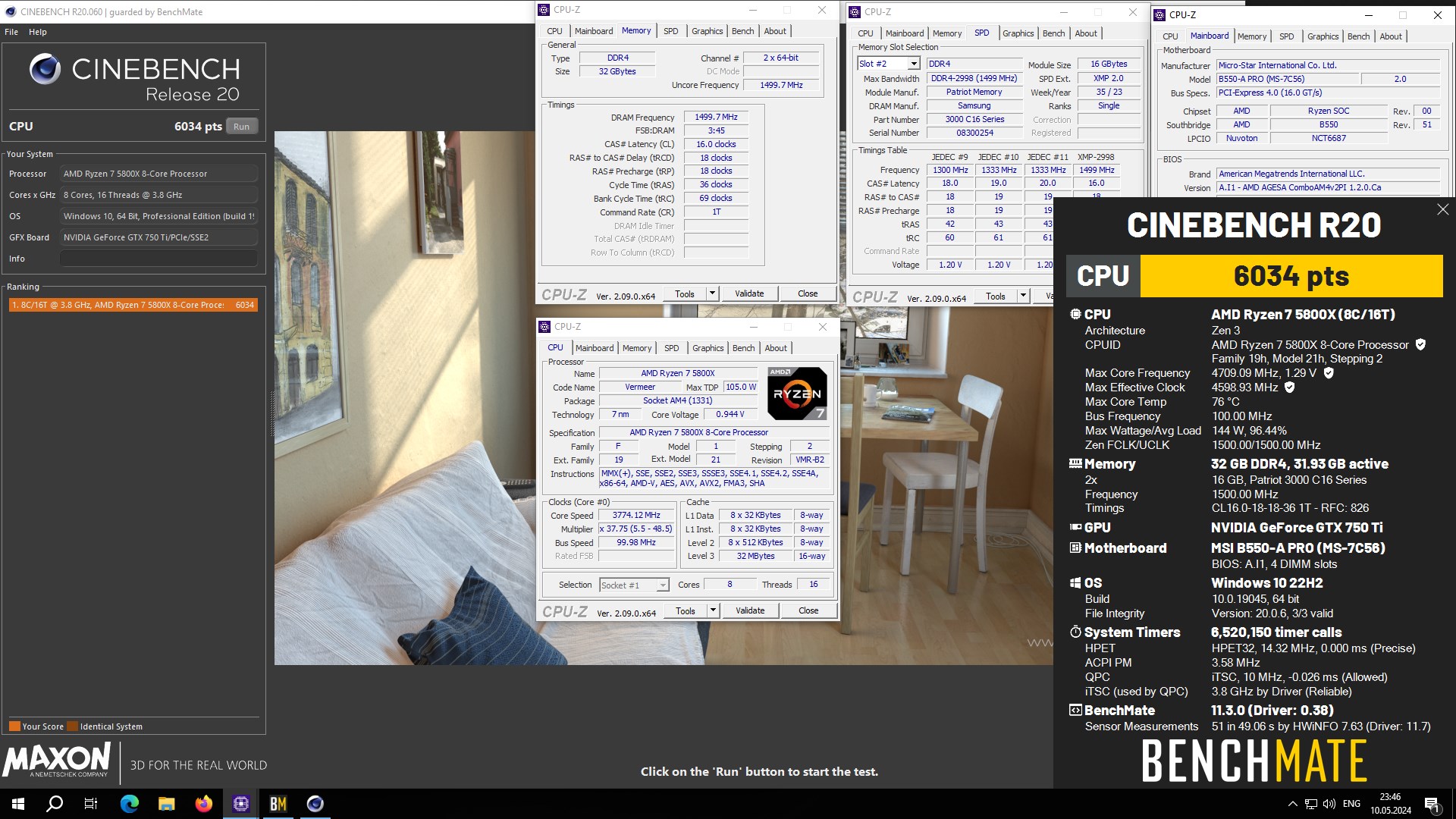The image size is (1456, 819).
Task: Open the network icon in system tray
Action: (1310, 804)
